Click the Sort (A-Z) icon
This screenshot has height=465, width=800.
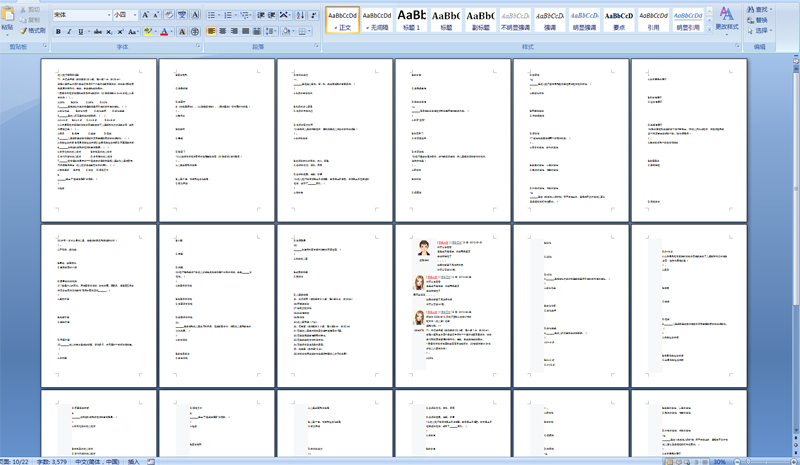tap(300, 15)
